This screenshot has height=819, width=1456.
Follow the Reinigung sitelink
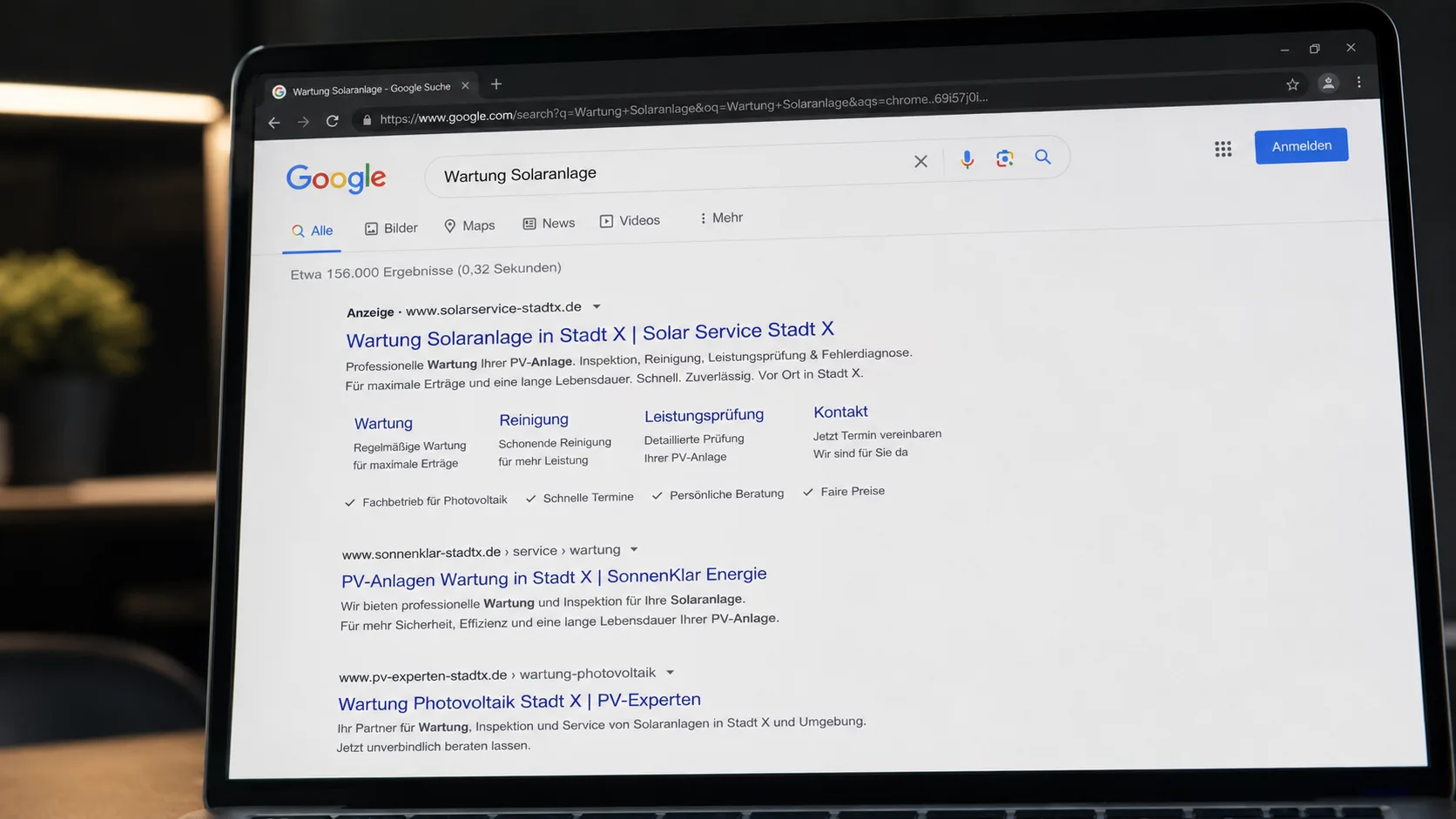534,420
